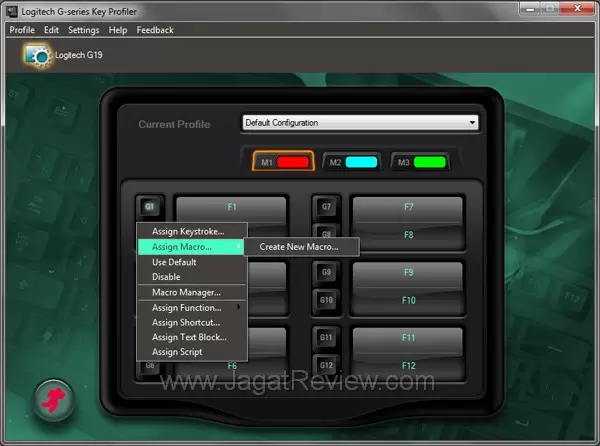Click the F12 assignment button
Viewport: 600px width, 446px height.
coord(408,367)
